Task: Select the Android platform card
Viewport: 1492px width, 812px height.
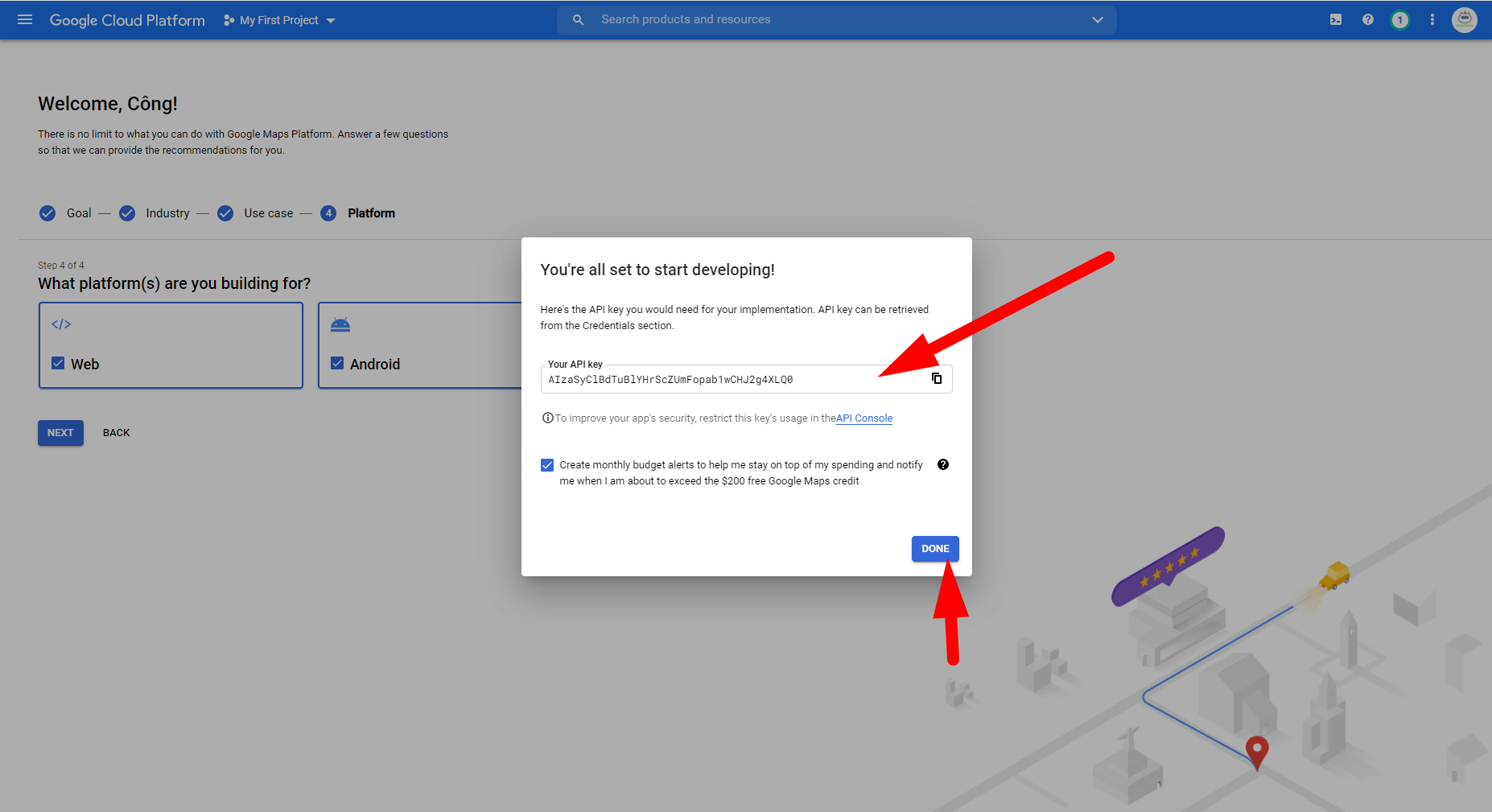Action: 421,345
